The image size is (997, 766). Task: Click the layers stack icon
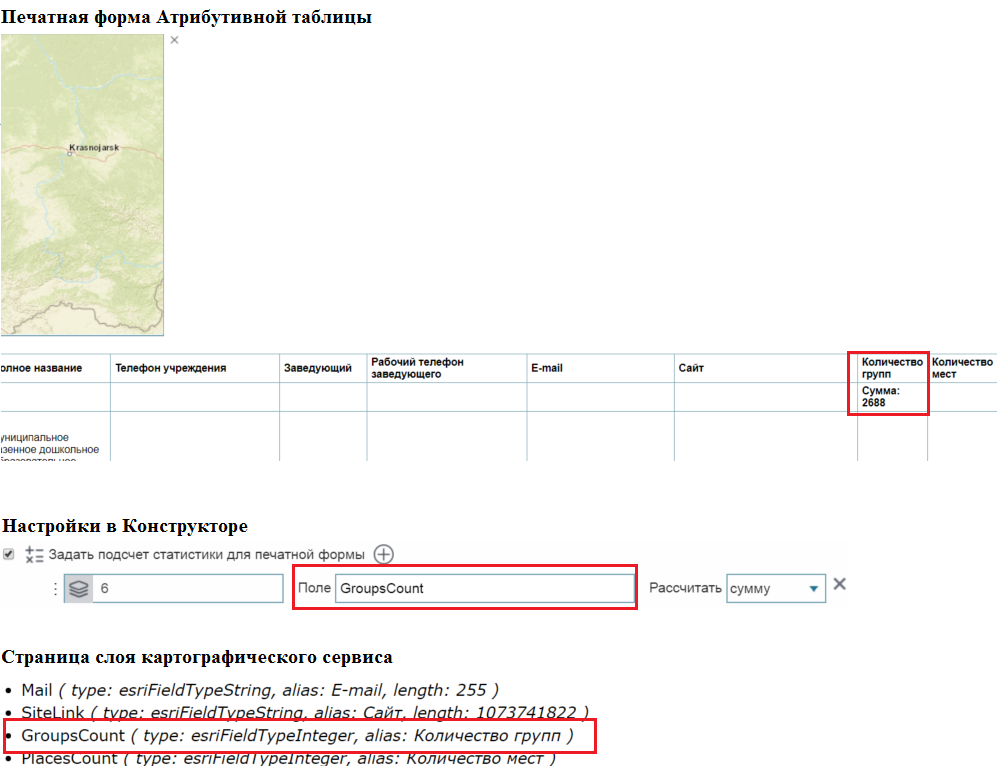pos(78,589)
